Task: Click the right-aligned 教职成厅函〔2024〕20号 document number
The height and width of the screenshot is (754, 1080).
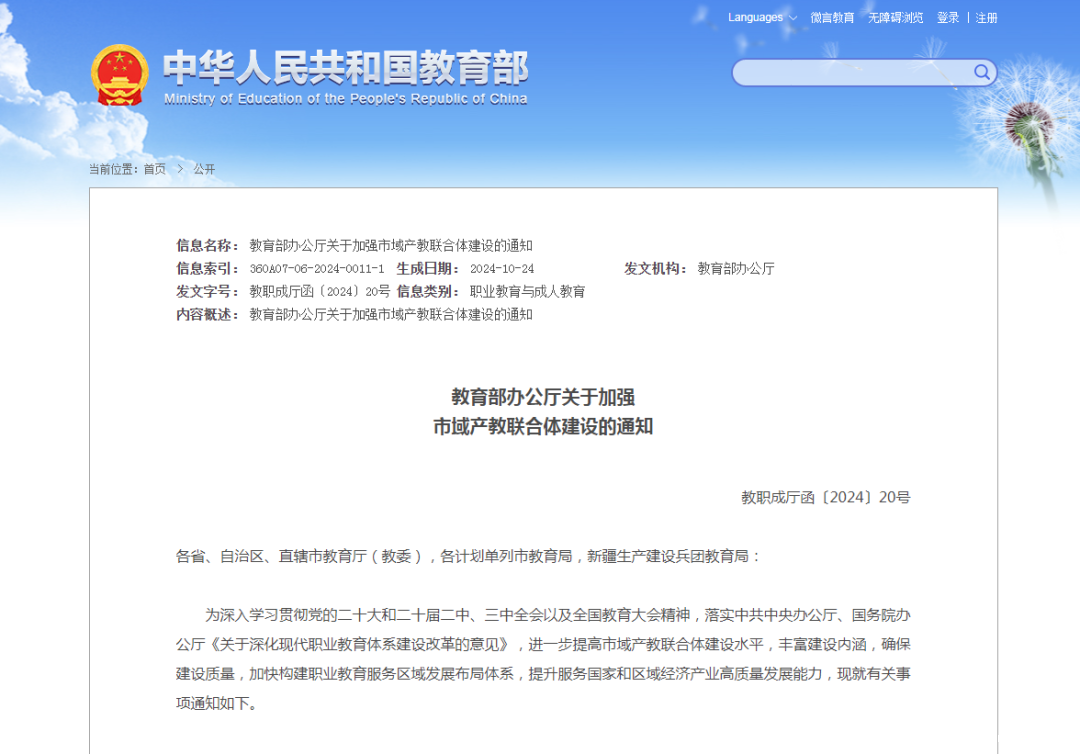Action: point(825,497)
